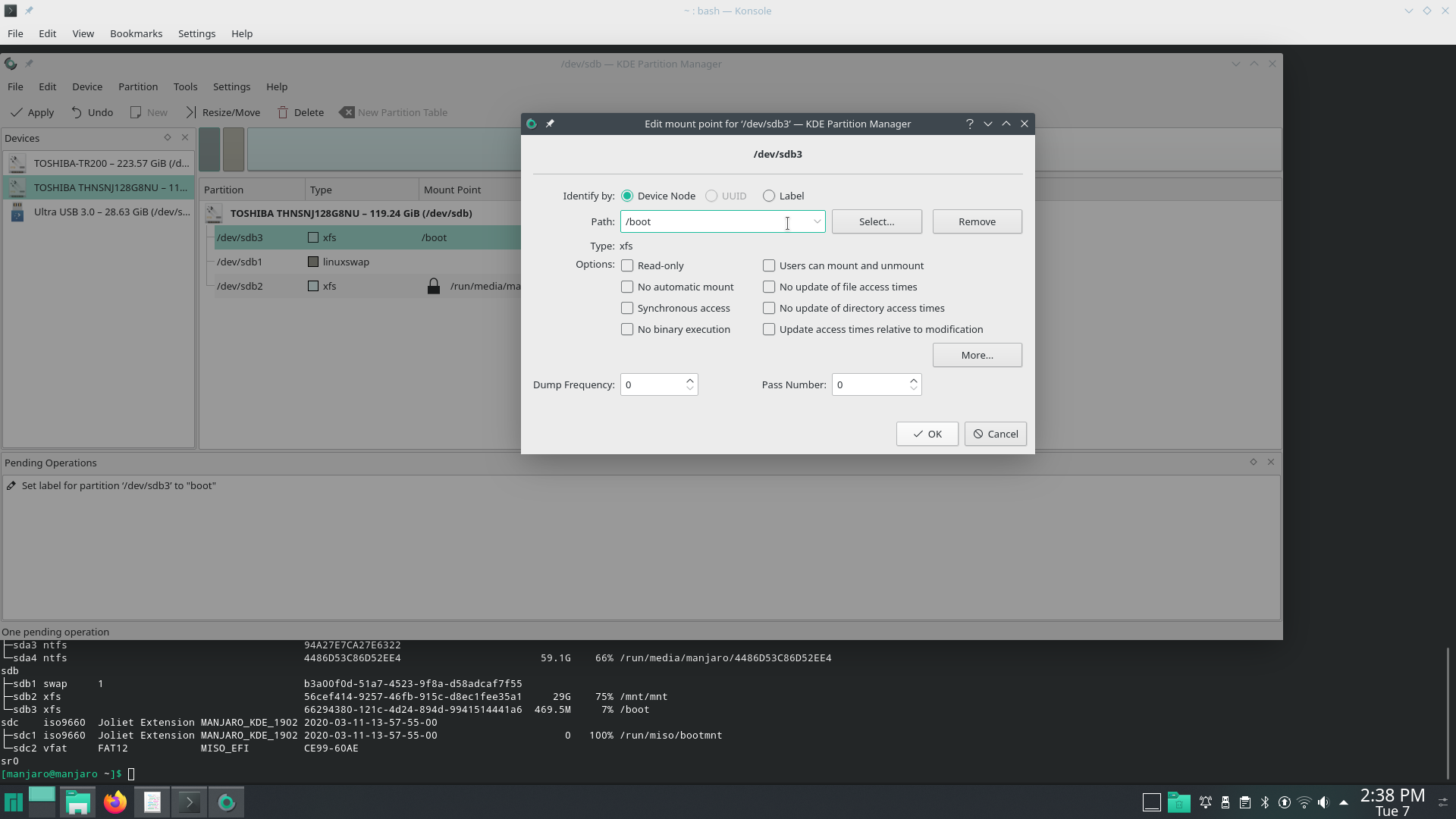Increase the Dump Frequency value
This screenshot has width=1456, height=819.
(690, 380)
